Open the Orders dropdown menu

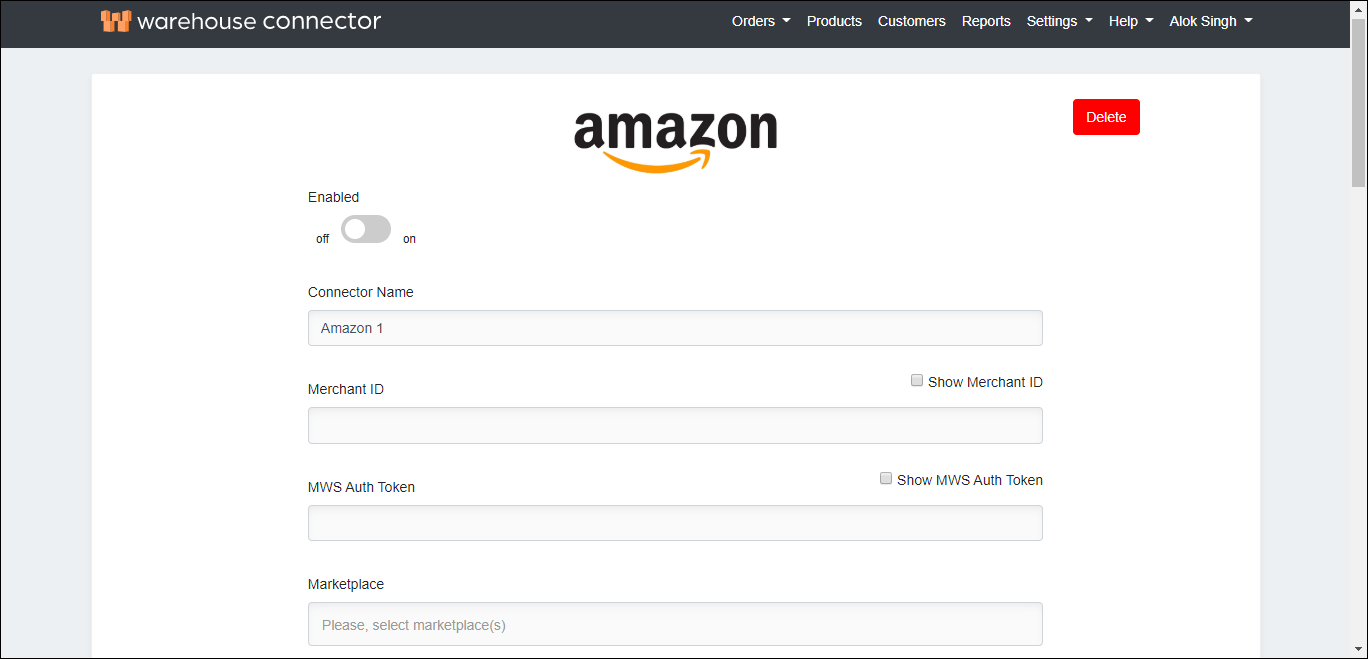tap(760, 20)
